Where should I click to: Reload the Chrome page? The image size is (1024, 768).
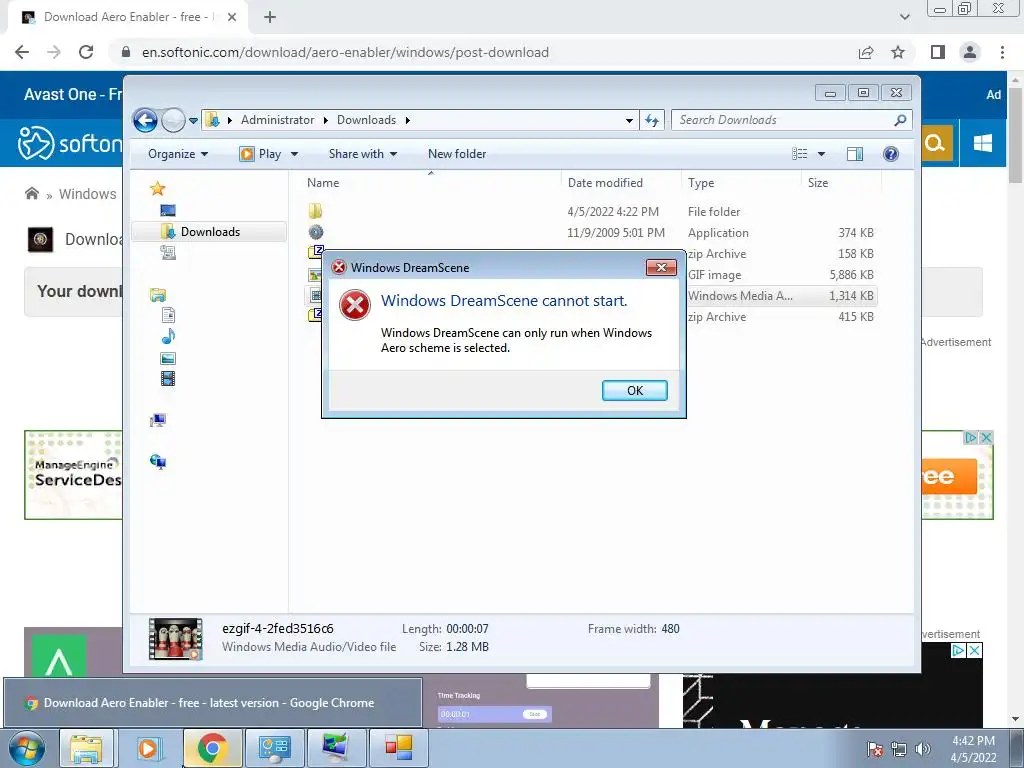(x=86, y=52)
